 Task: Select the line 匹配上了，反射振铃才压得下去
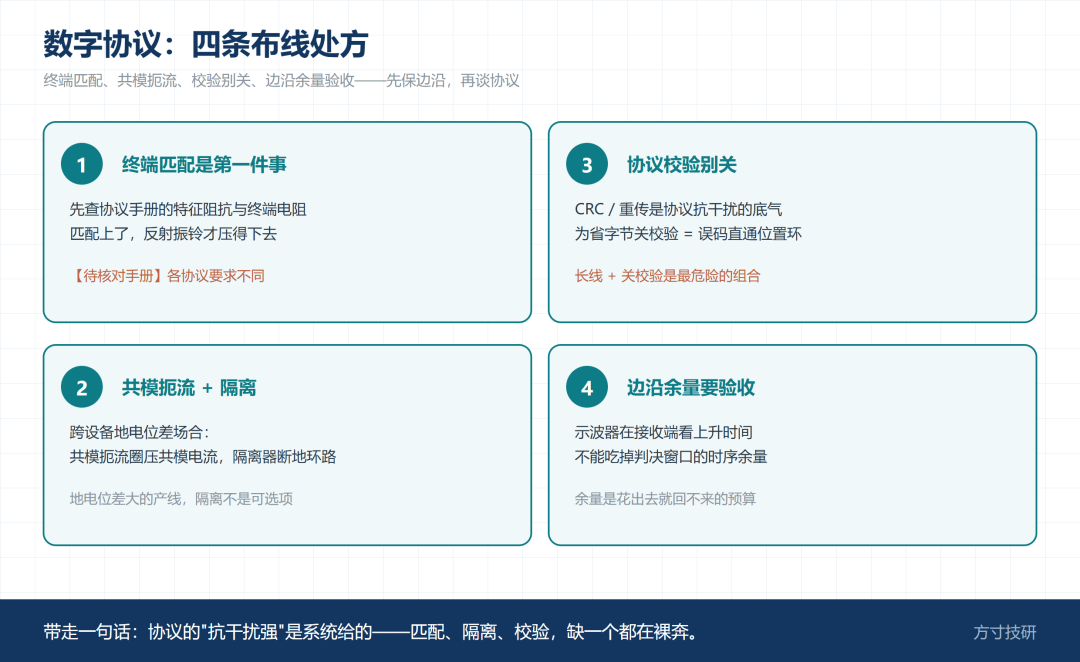[173, 234]
